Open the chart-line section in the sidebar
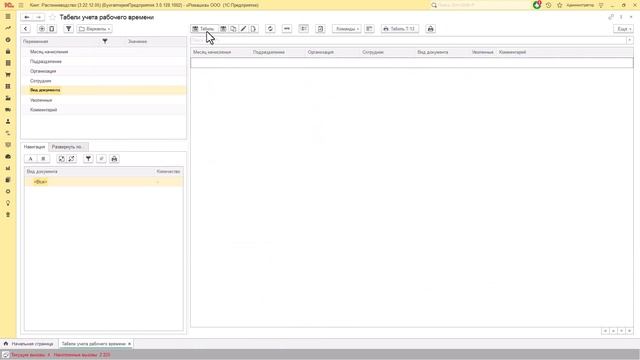 pyautogui.click(x=8, y=28)
